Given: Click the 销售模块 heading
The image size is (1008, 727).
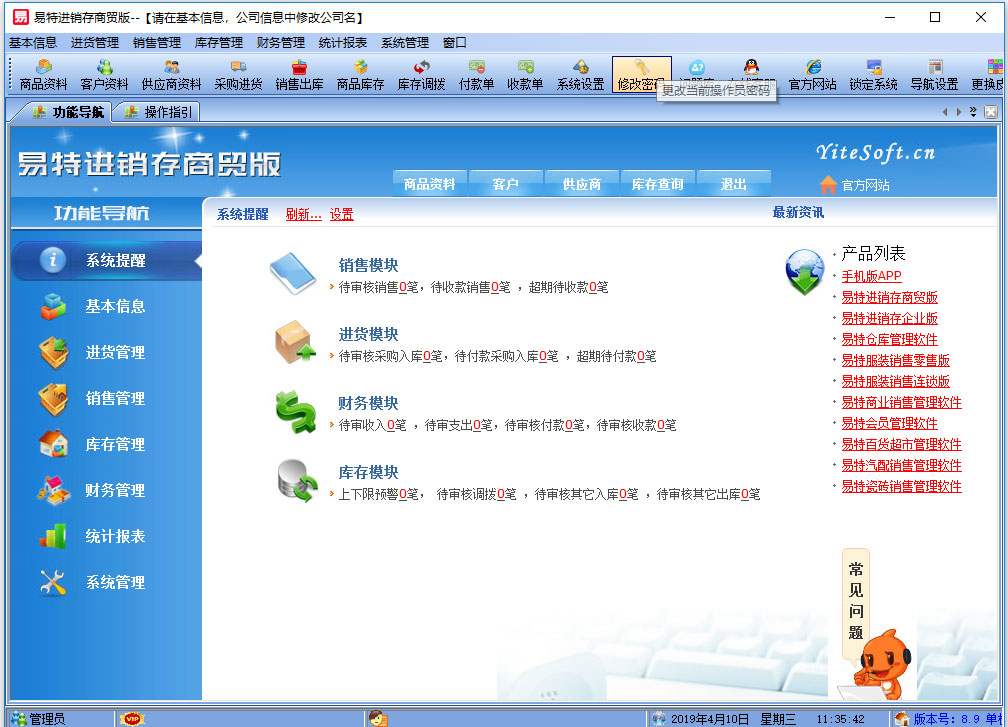Looking at the screenshot, I should [x=368, y=265].
